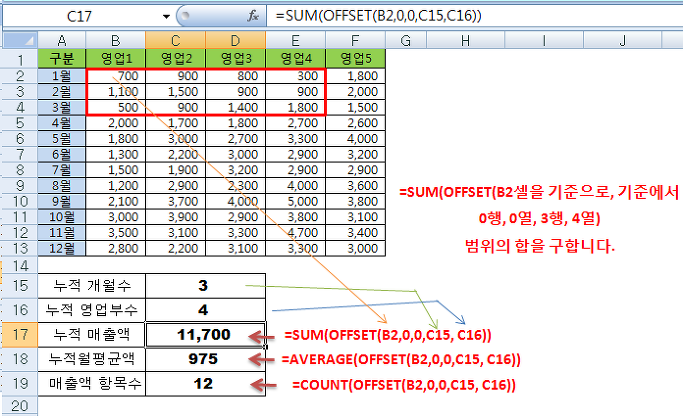Screen dimensions: 683x420
Task: Select row 20 header
Action: (x=20, y=406)
